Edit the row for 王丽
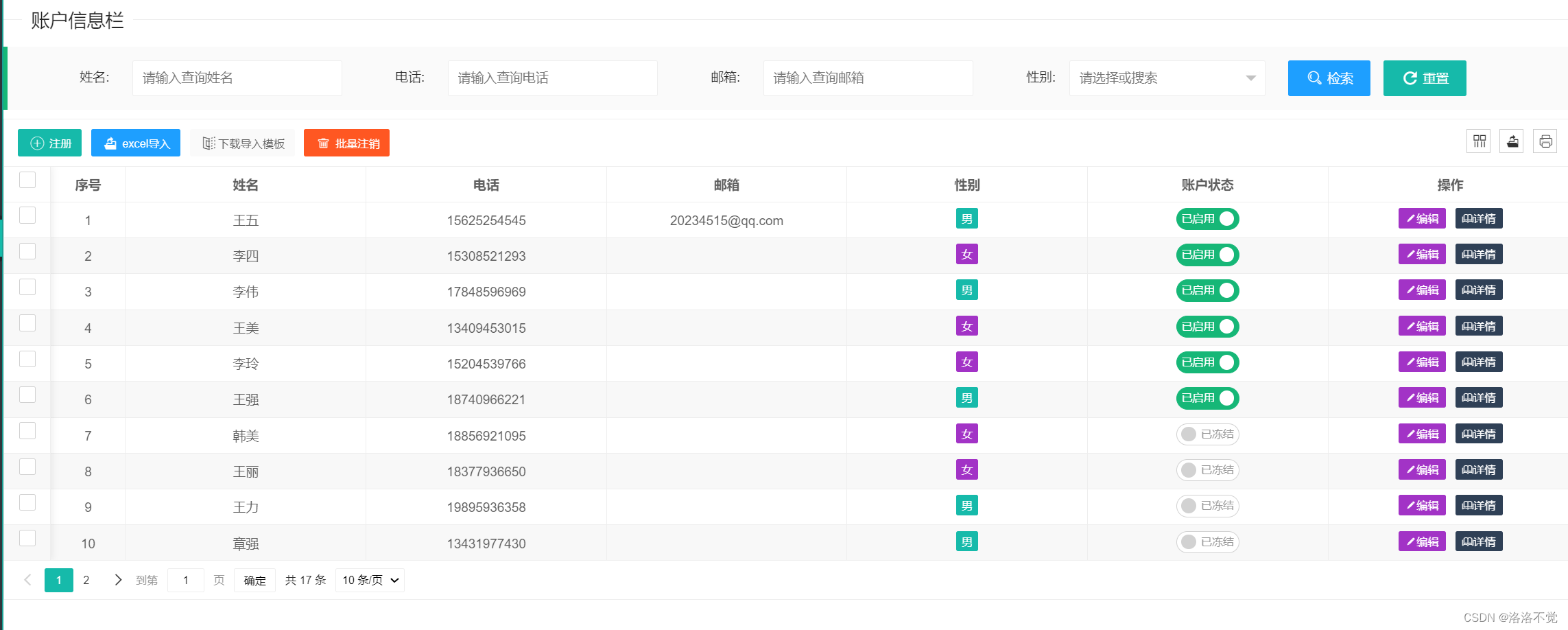Image resolution: width=1568 pixels, height=630 pixels. point(1422,470)
